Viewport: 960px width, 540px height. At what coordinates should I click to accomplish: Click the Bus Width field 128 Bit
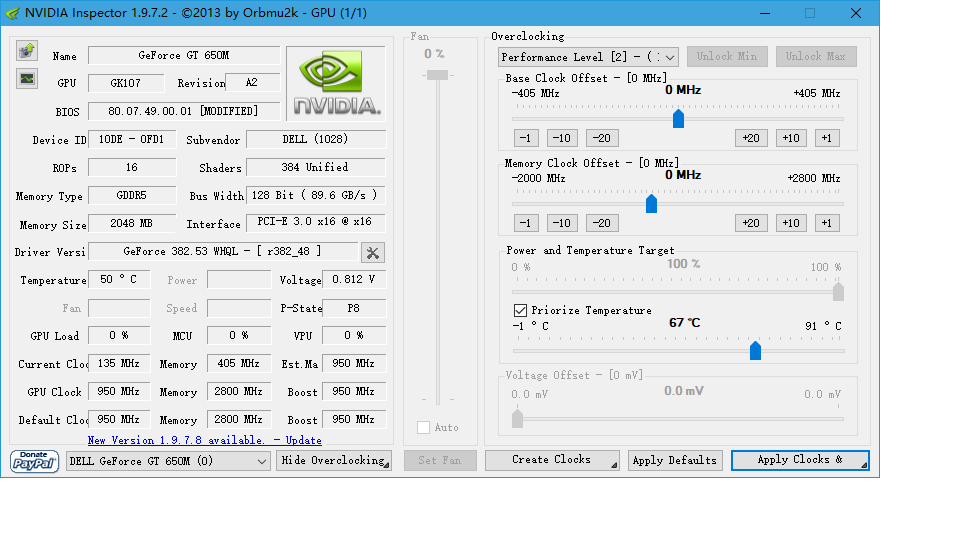pos(316,195)
